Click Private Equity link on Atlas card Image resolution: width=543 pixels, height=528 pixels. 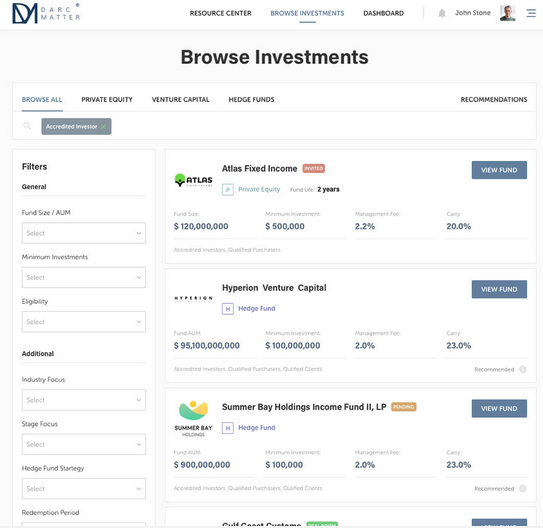[x=259, y=189]
